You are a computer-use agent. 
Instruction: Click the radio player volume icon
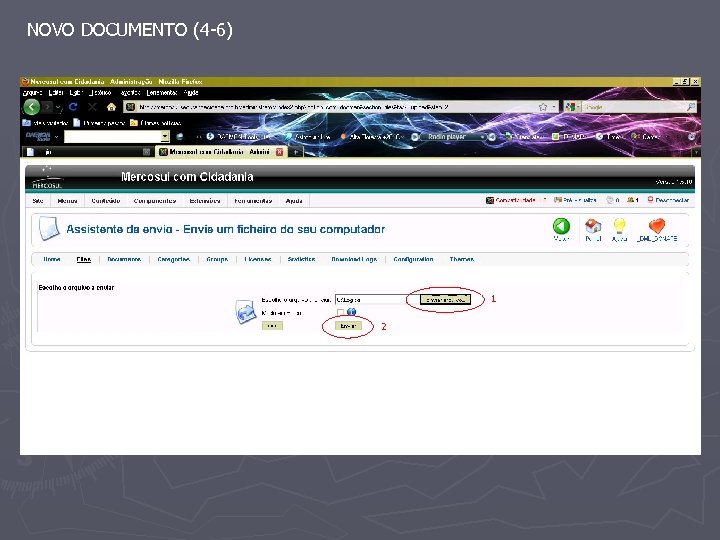[492, 137]
